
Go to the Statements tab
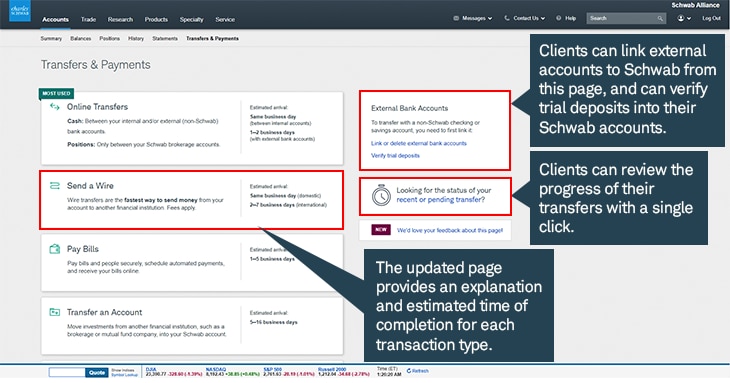[165, 39]
